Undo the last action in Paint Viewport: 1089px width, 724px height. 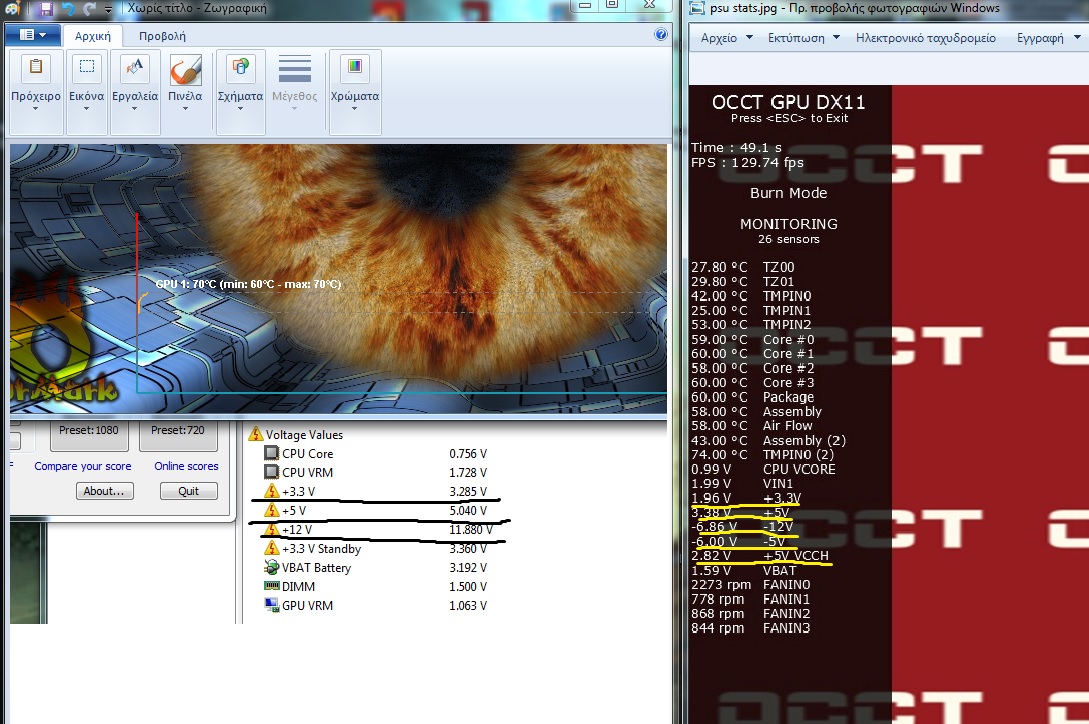pos(68,8)
